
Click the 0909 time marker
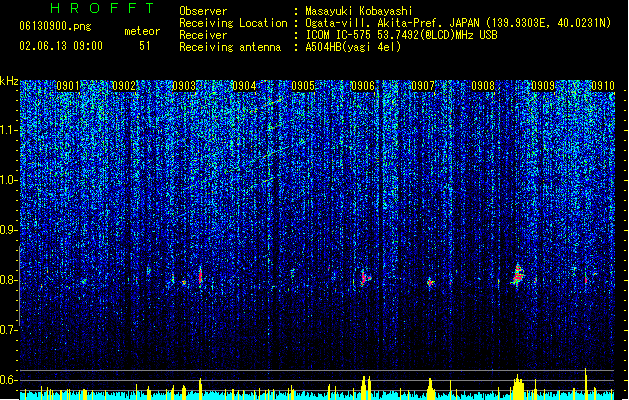(543, 86)
